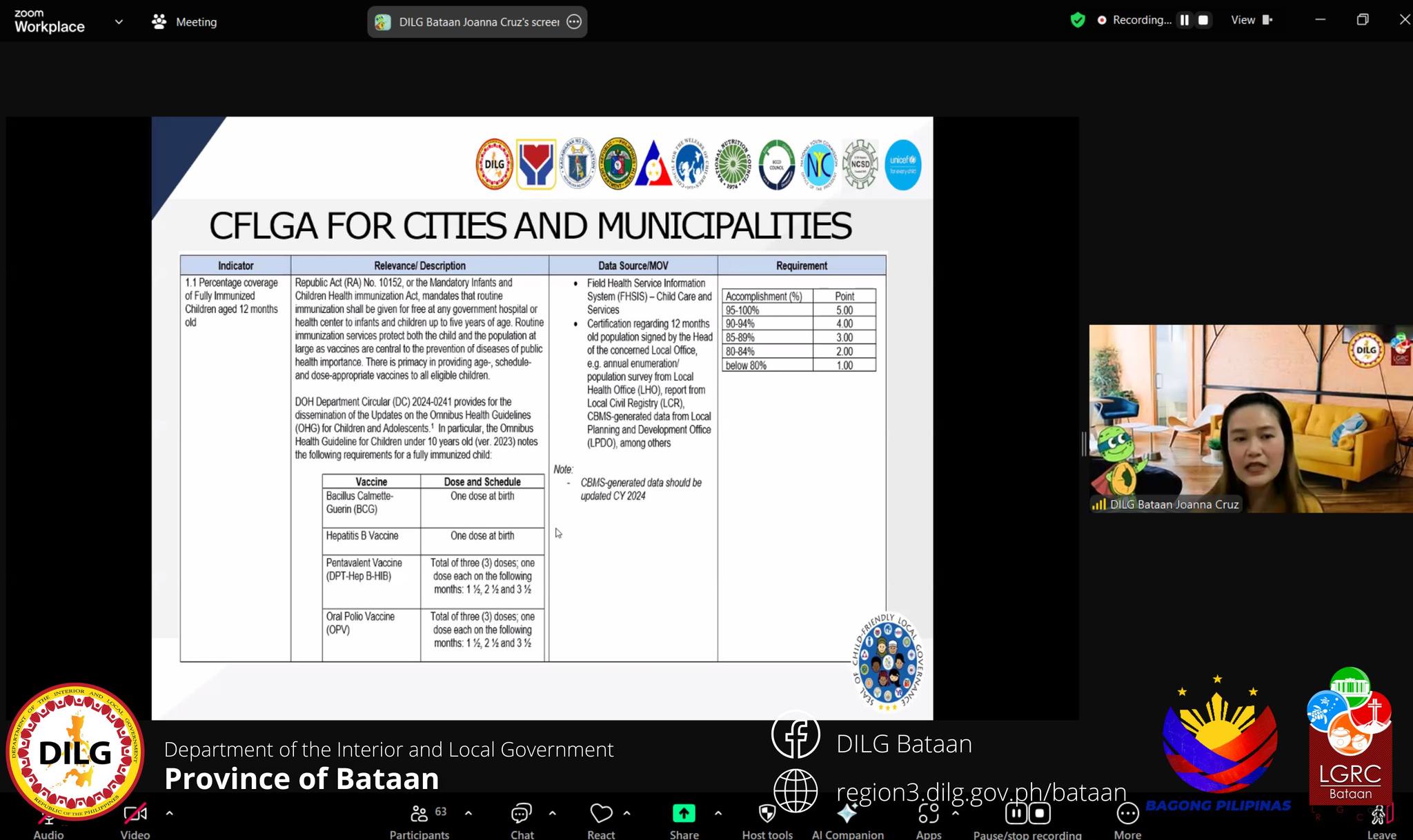Click the Pentavalent Vaccine (DPT-Hep B-HIB) cell
Viewport: 1413px width, 840px height.
[x=371, y=581]
